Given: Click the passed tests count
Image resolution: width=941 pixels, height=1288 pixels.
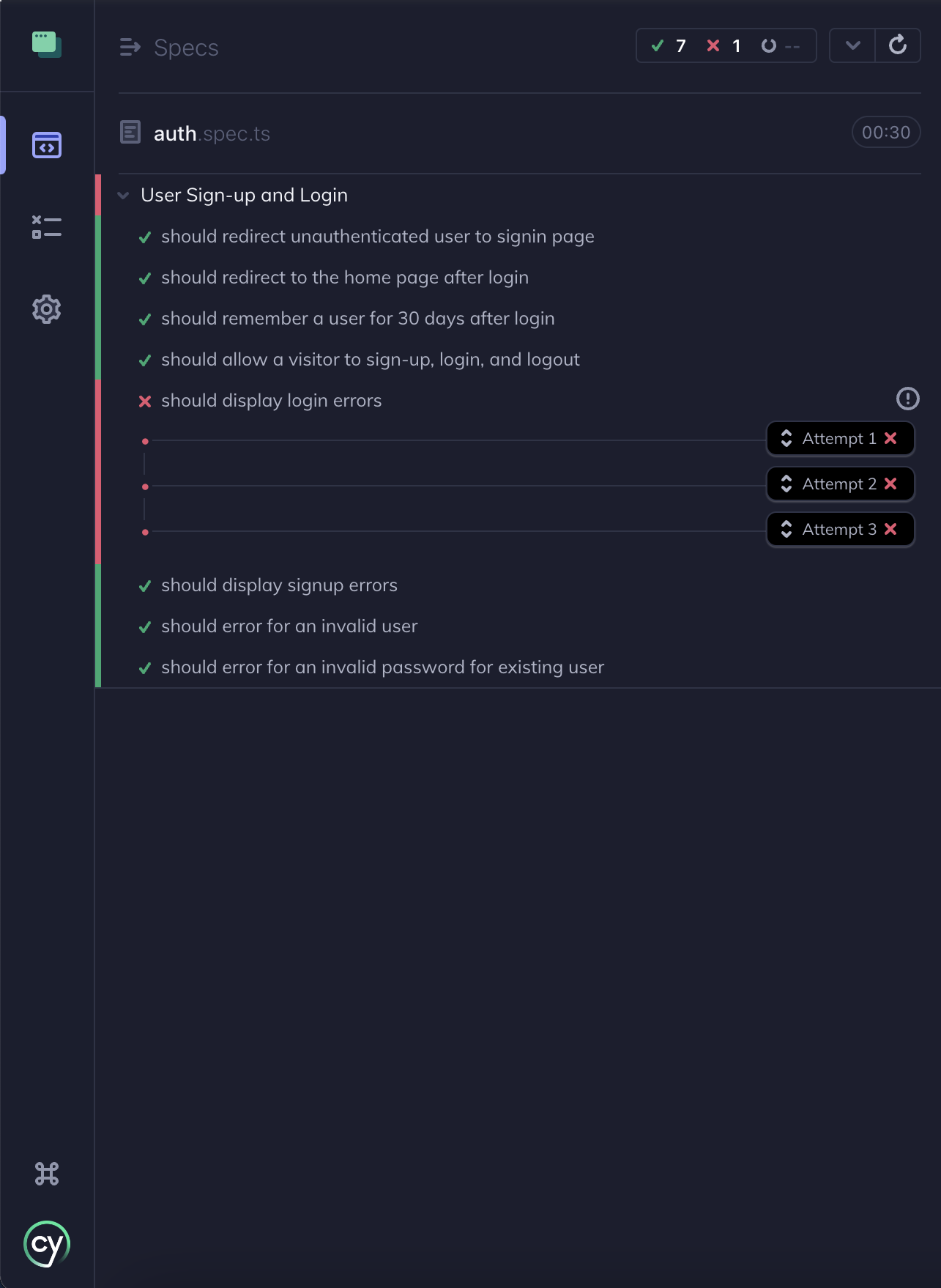Looking at the screenshot, I should pos(669,46).
